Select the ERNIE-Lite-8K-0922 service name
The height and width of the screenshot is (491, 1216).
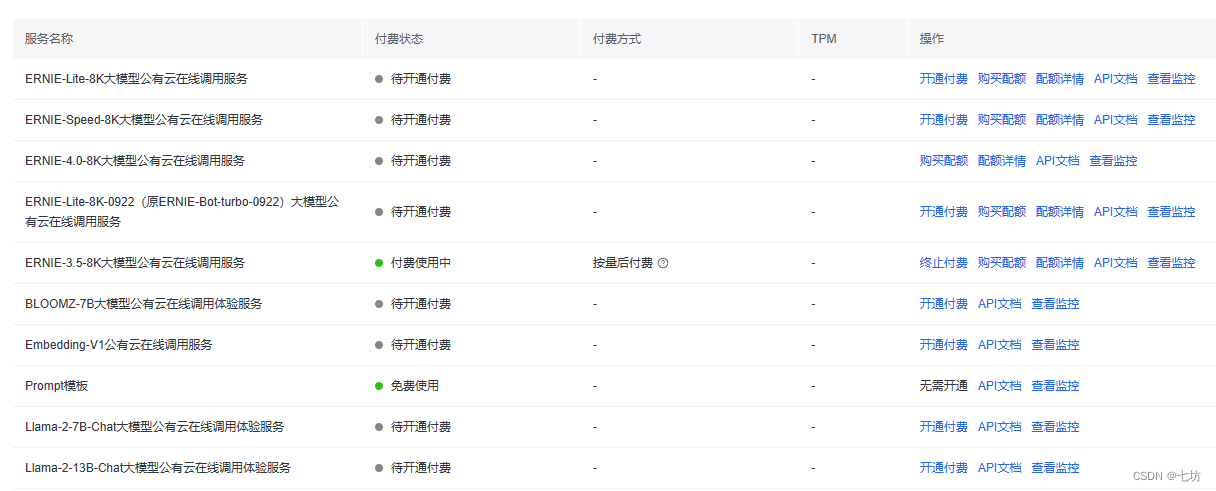(182, 212)
